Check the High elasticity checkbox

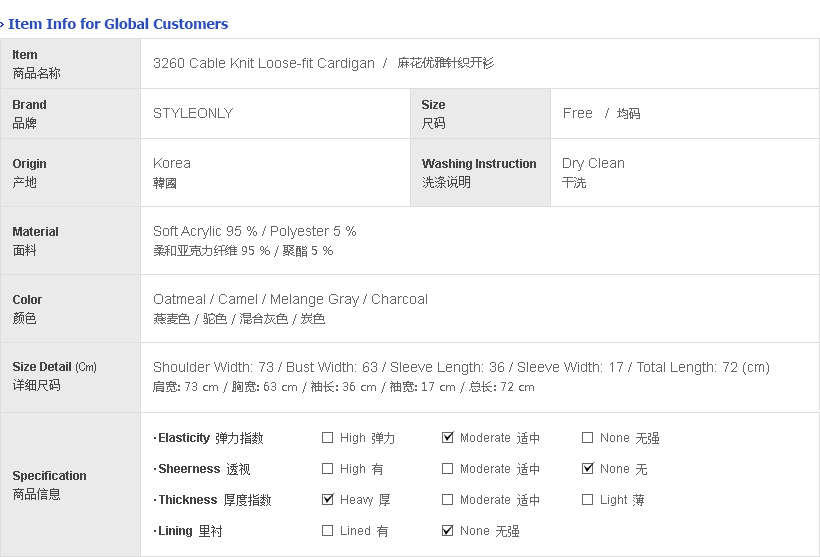coord(327,438)
